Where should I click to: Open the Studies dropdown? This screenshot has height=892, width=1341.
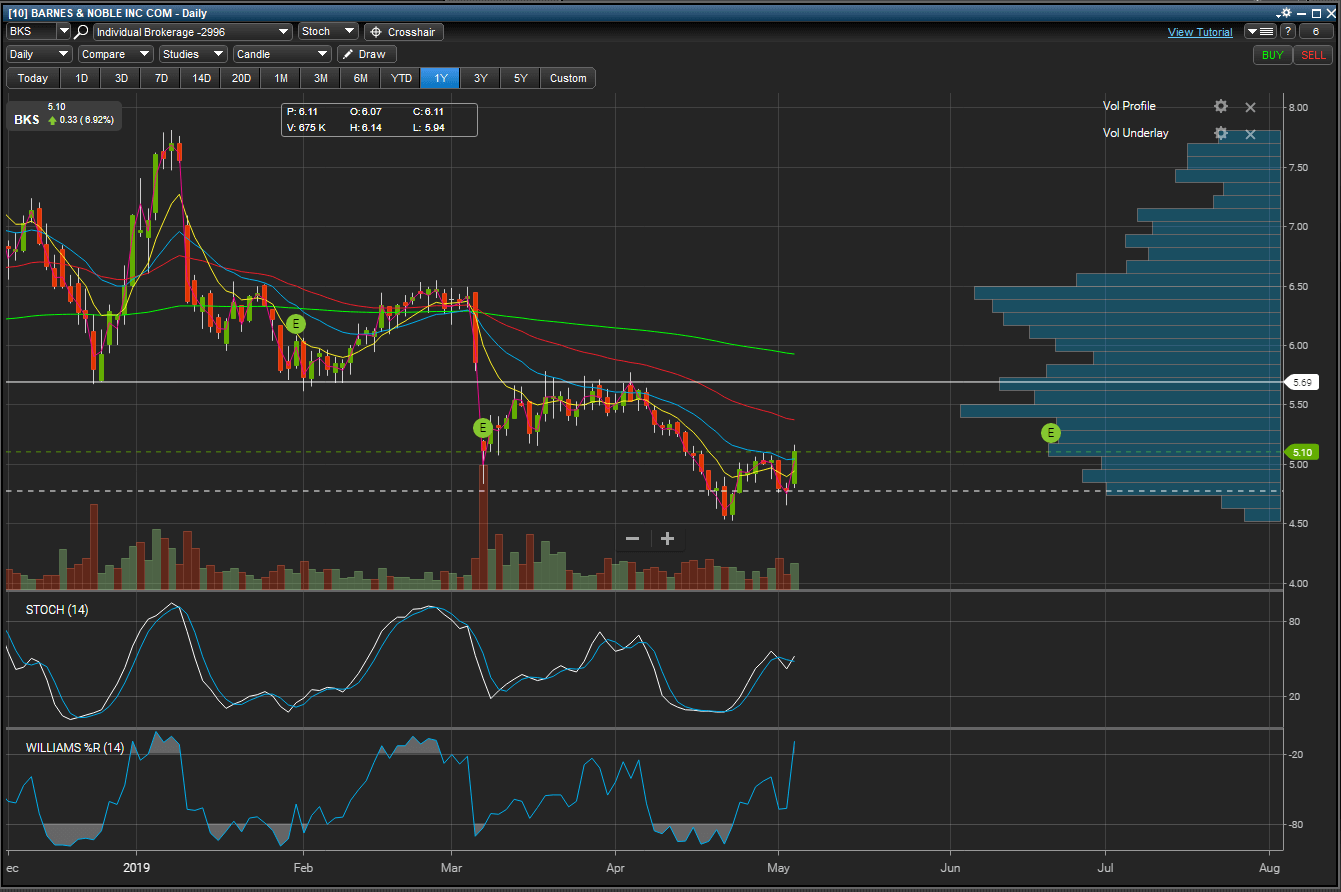193,54
